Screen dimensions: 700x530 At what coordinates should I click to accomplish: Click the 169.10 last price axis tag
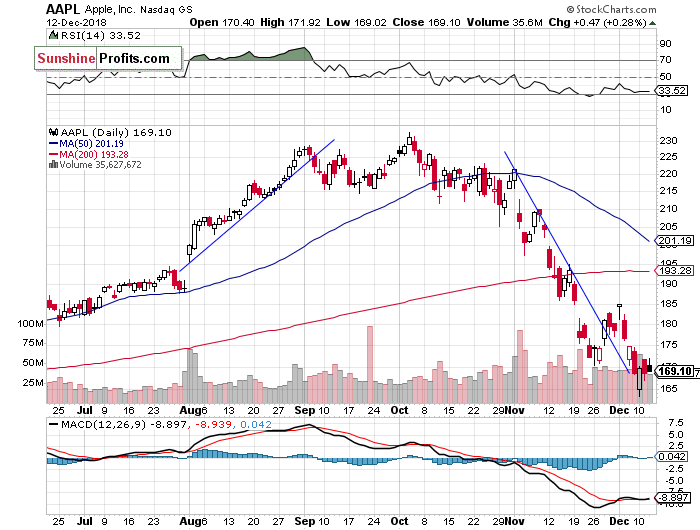point(674,371)
